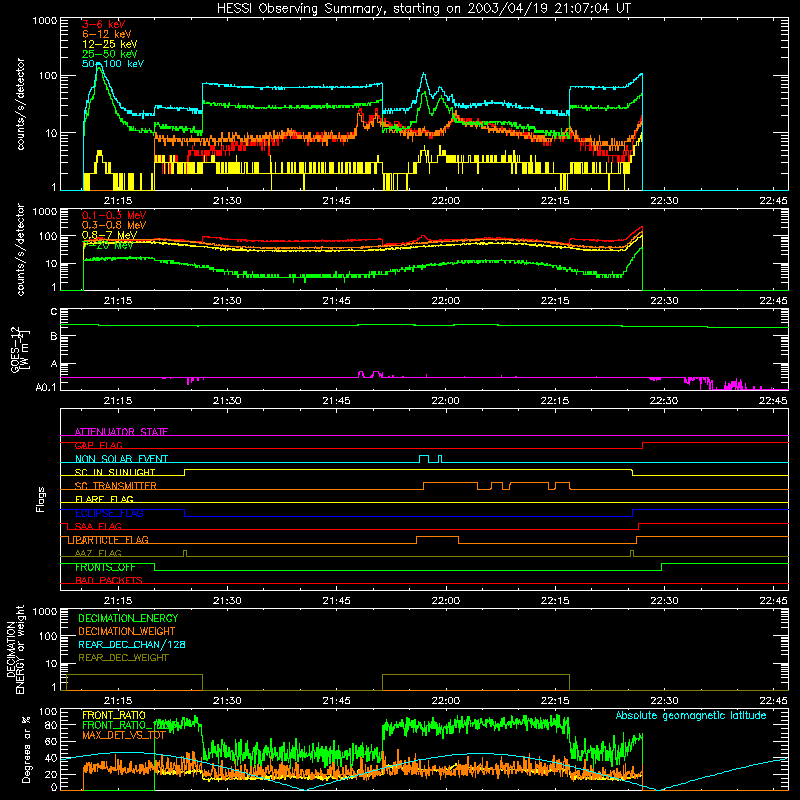The image size is (800, 800).
Task: Click the Absolute geomagnetic latitude label
Action: pos(691,715)
